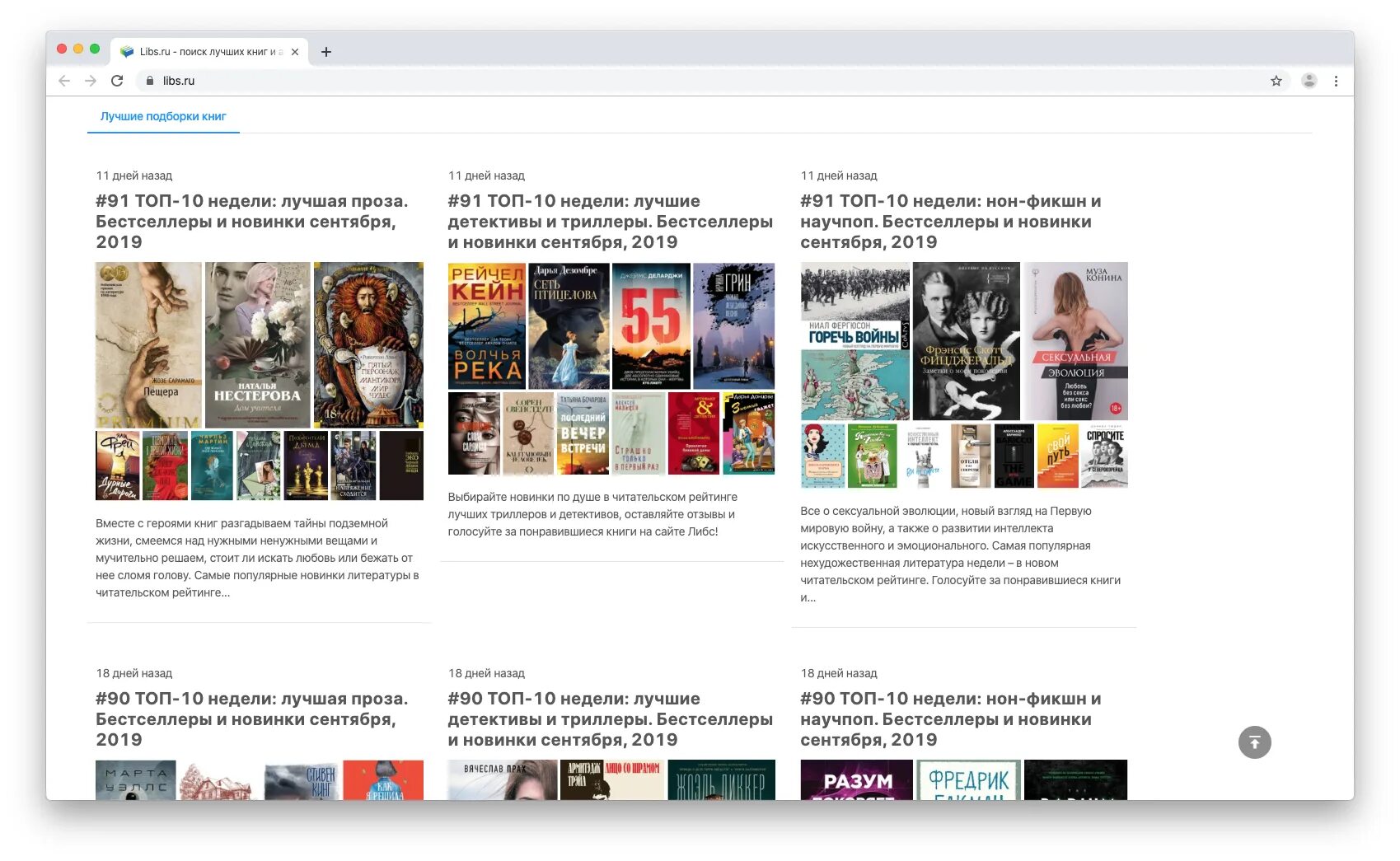Click the 'Пещера' book cover
1400x861 pixels.
148,344
